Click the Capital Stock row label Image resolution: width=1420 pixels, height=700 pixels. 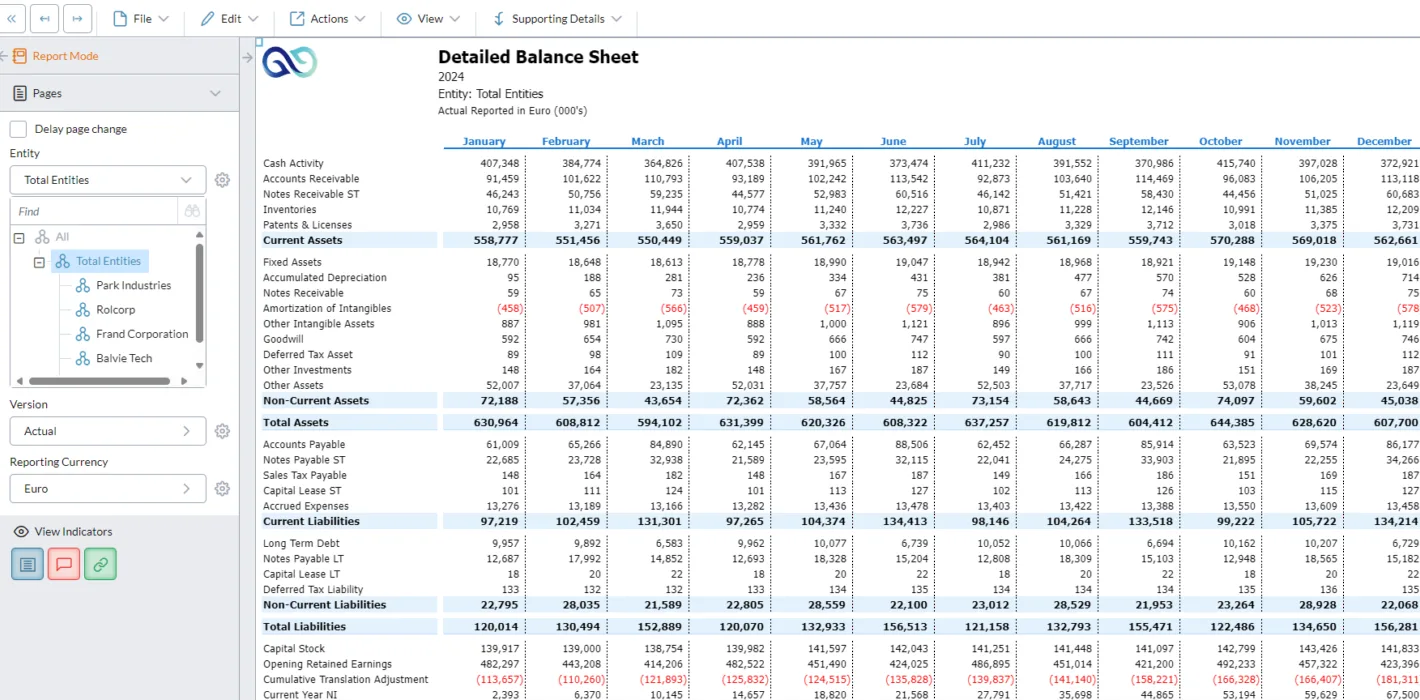[294, 649]
